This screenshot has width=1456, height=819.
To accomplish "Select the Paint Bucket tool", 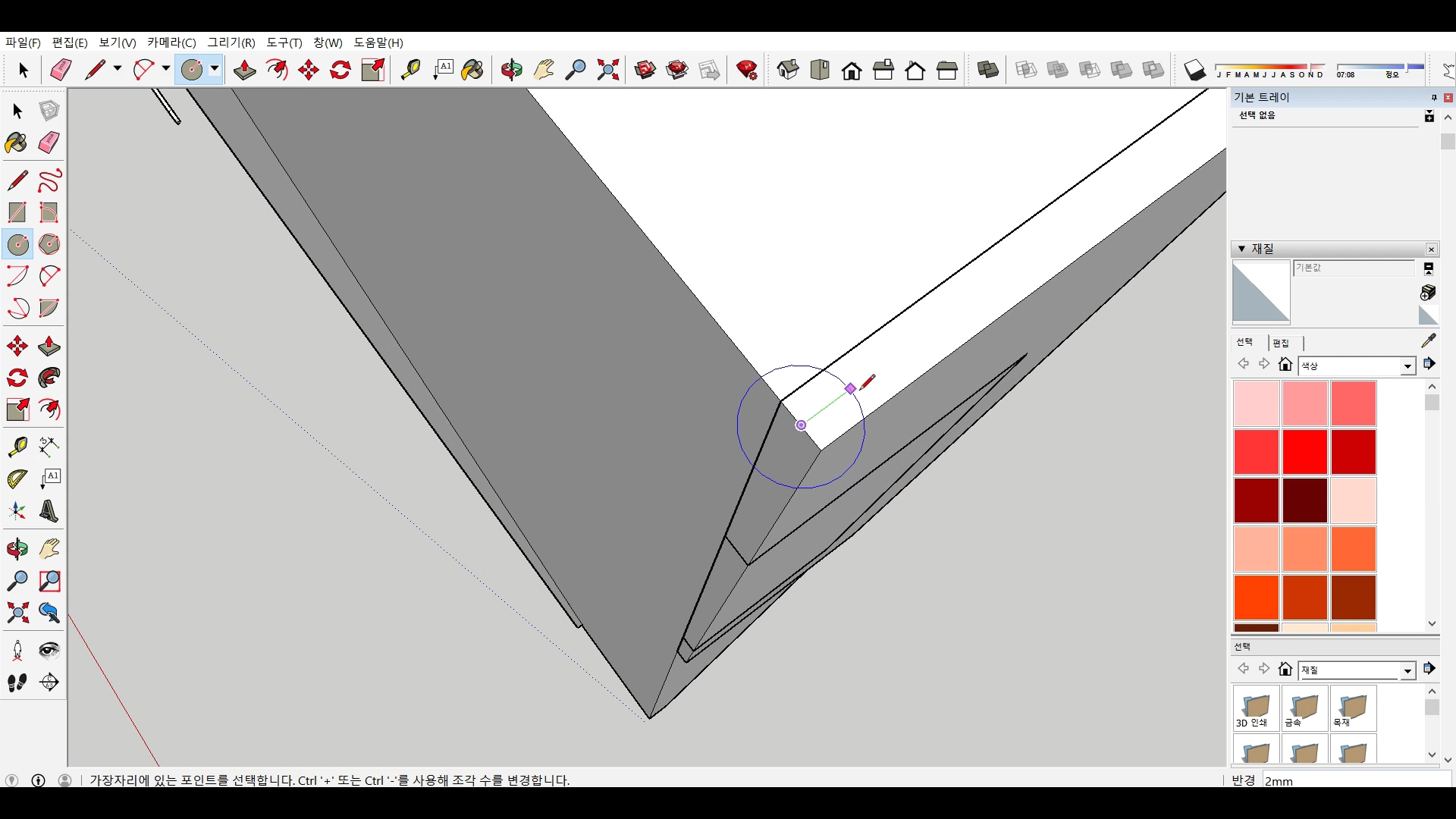I will 17,143.
